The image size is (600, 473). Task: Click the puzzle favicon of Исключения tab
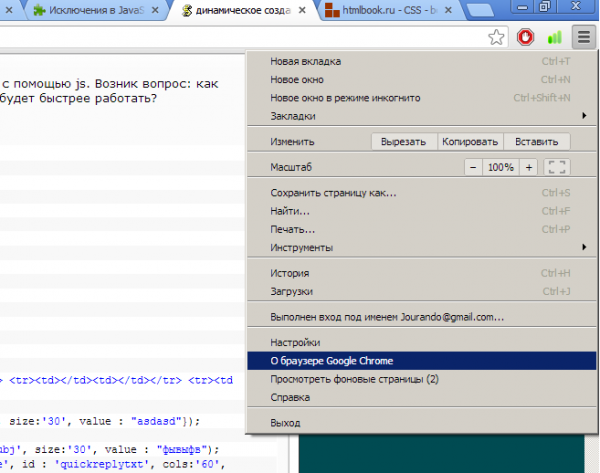[x=39, y=10]
